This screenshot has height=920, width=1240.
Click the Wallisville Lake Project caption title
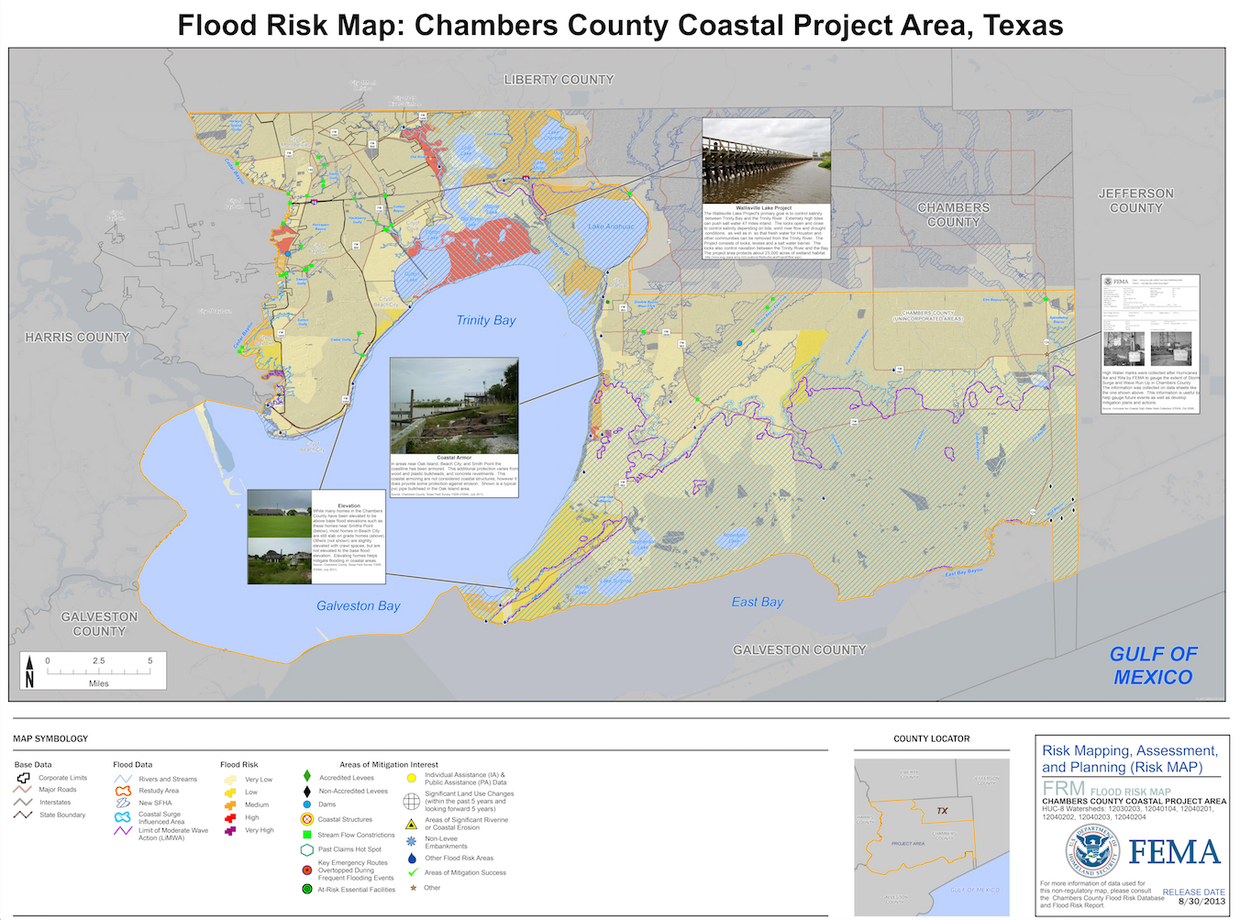(766, 208)
